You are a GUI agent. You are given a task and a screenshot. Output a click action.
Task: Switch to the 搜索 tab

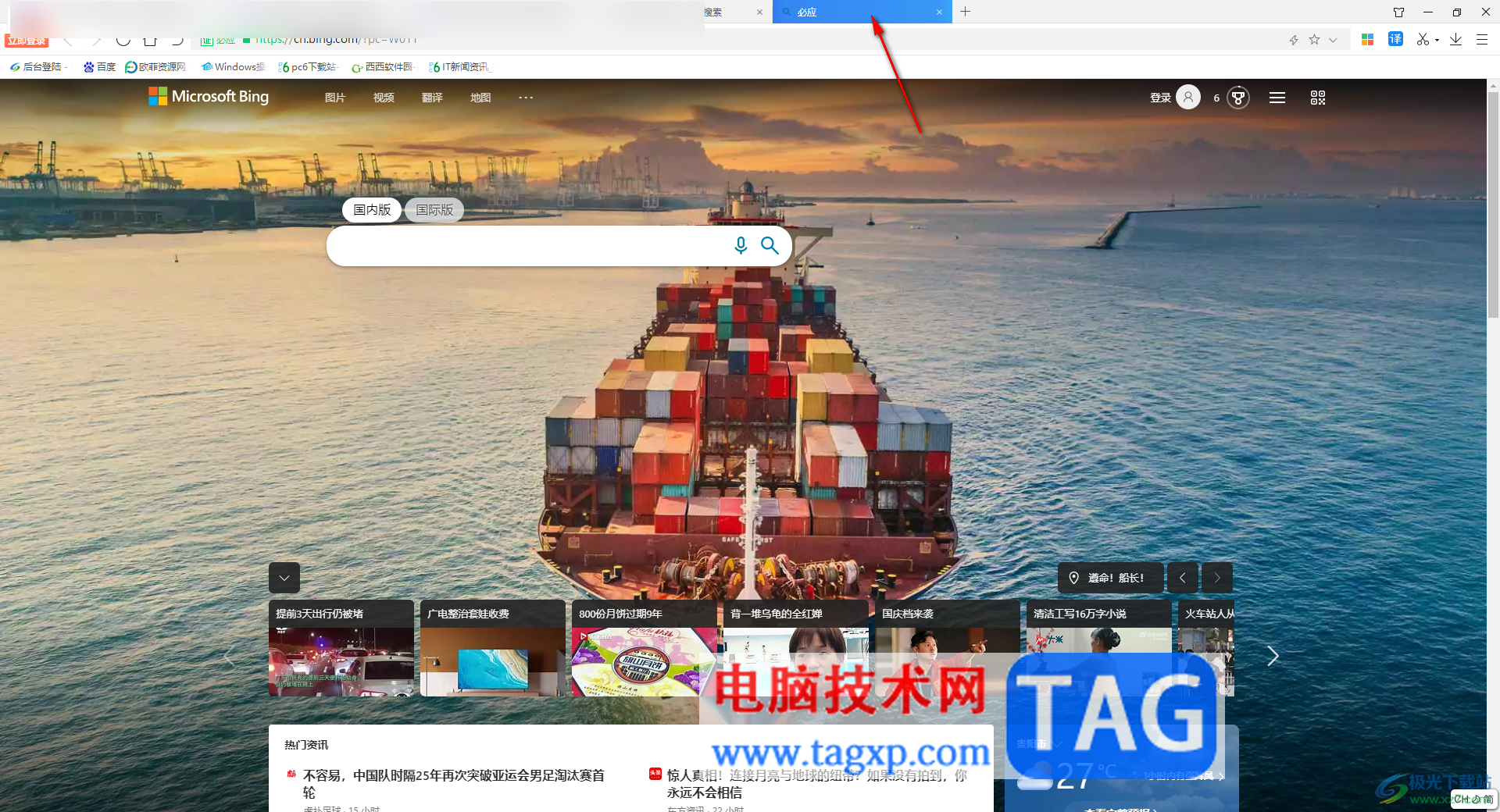coord(730,12)
